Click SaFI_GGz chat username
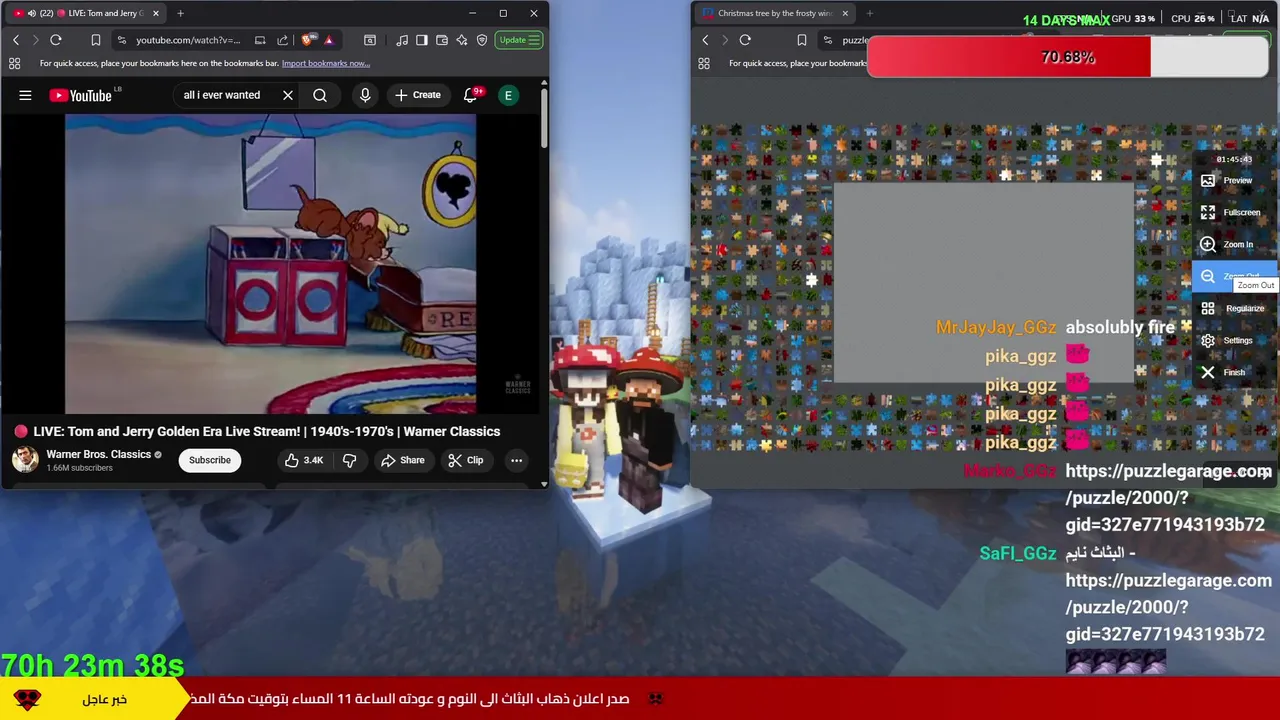Screen dimensions: 1280x720 click(x=1018, y=553)
